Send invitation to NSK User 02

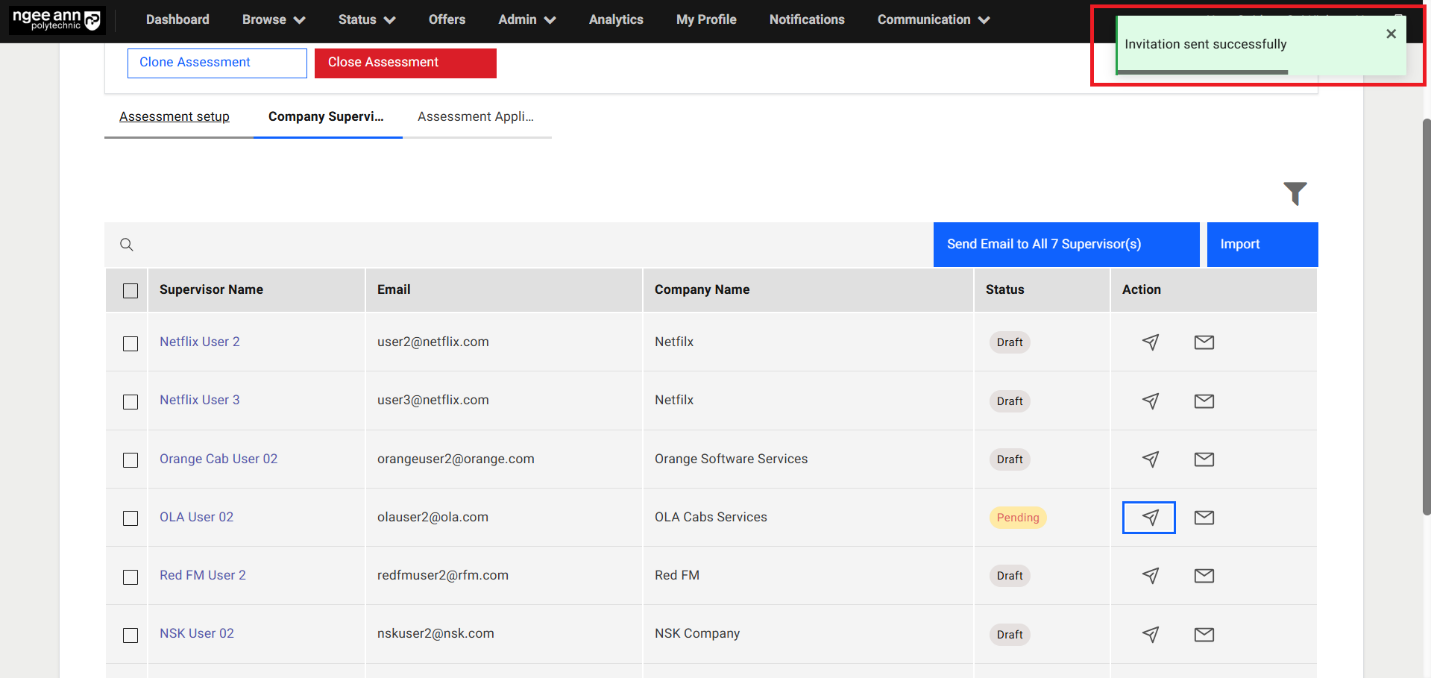pos(1150,634)
